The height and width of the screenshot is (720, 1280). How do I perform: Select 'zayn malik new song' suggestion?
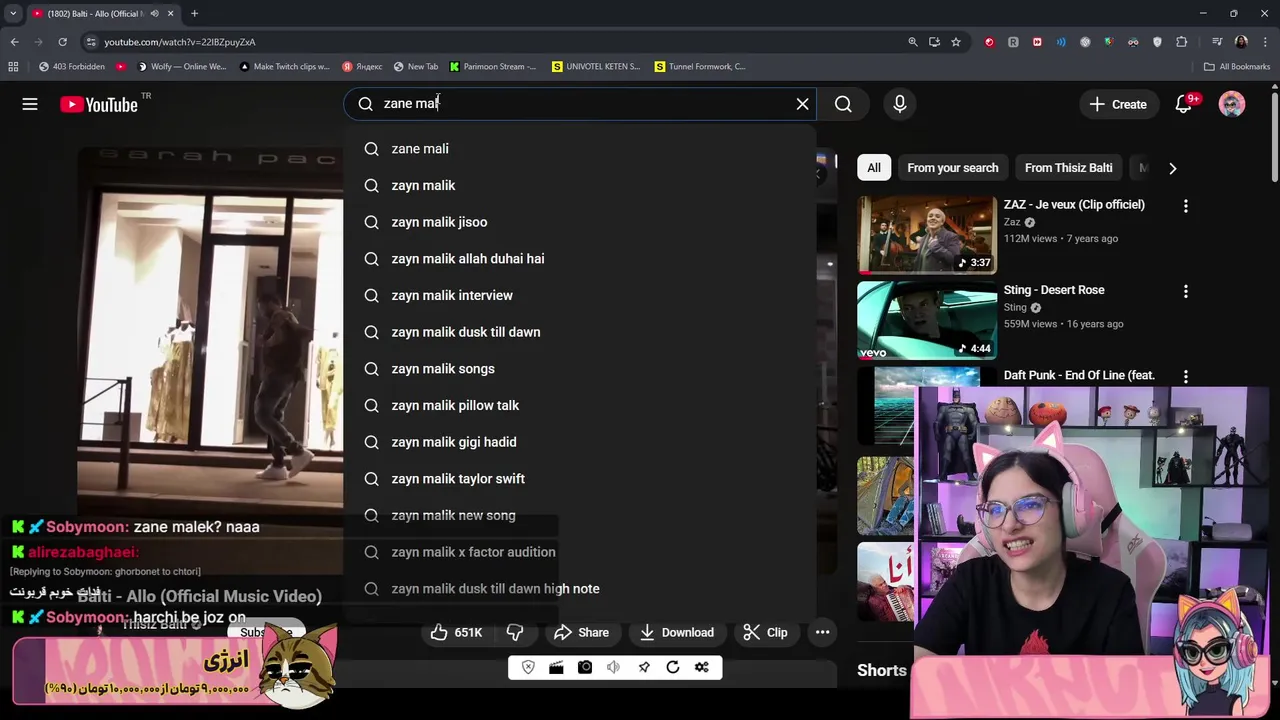(x=580, y=515)
